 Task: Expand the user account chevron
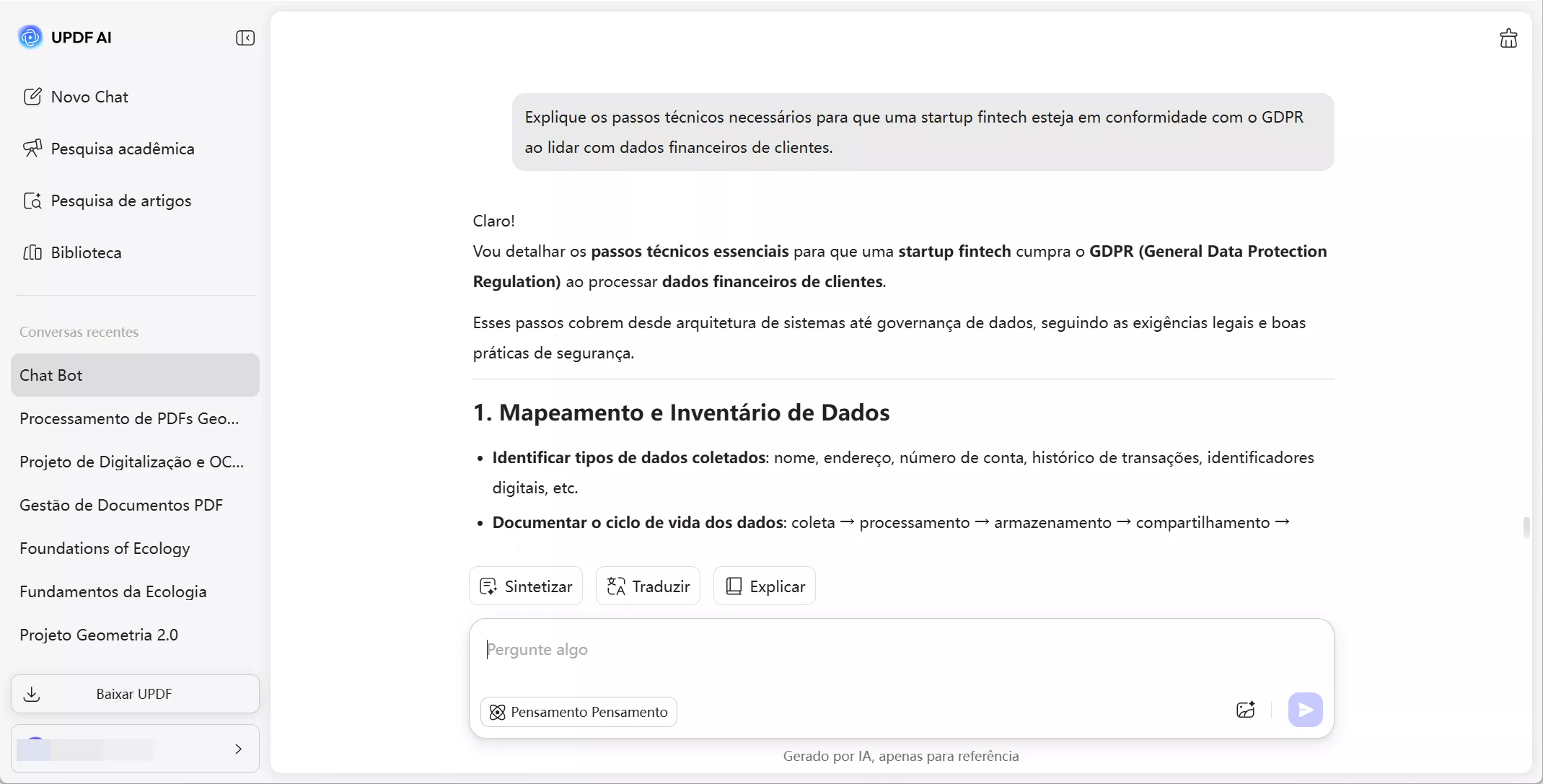pos(238,749)
